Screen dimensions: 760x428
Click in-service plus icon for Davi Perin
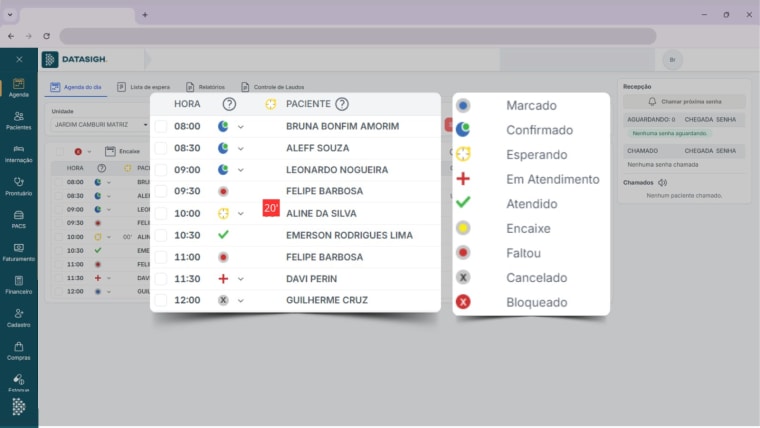(x=223, y=279)
